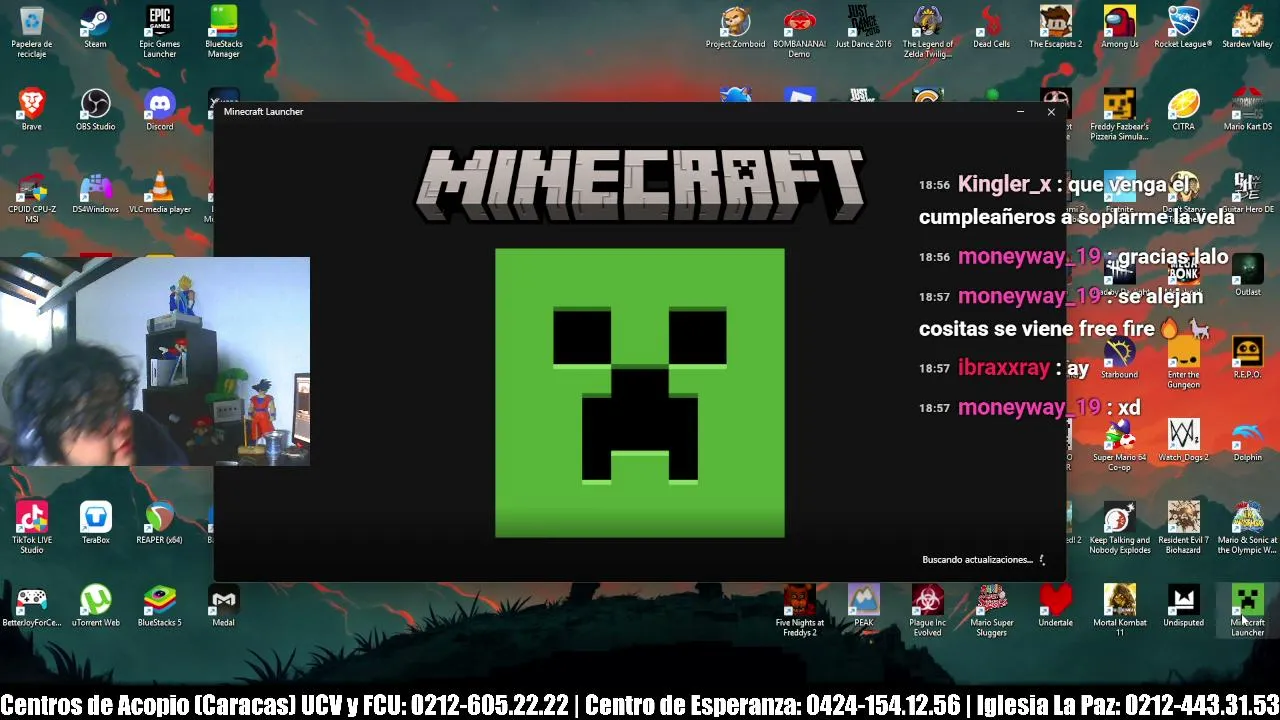Select Keep Talking and Nobody Explodes icon
Screen dimensions: 1280x720
[x=1120, y=528]
